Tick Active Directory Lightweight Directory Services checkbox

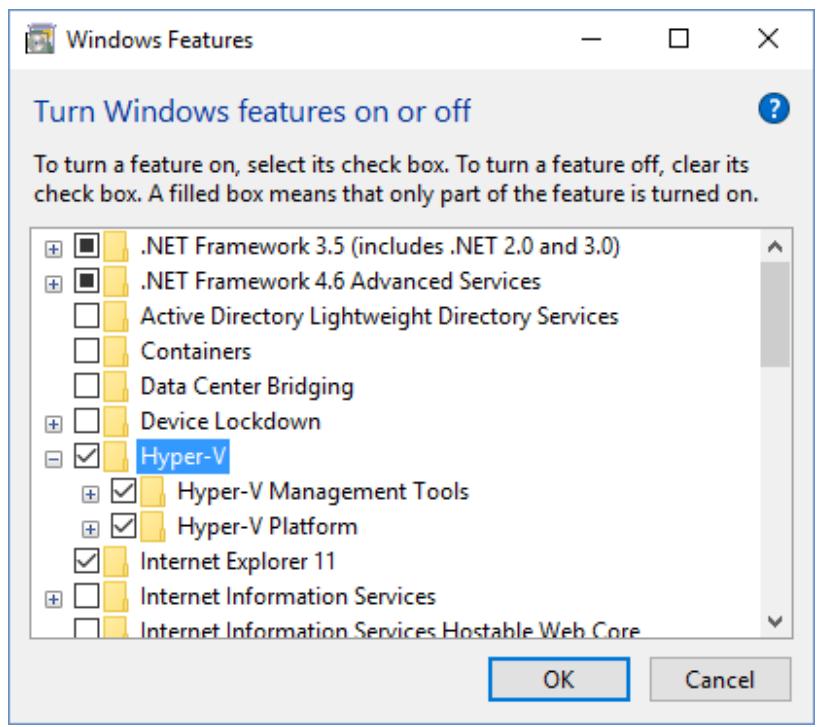coord(86,316)
